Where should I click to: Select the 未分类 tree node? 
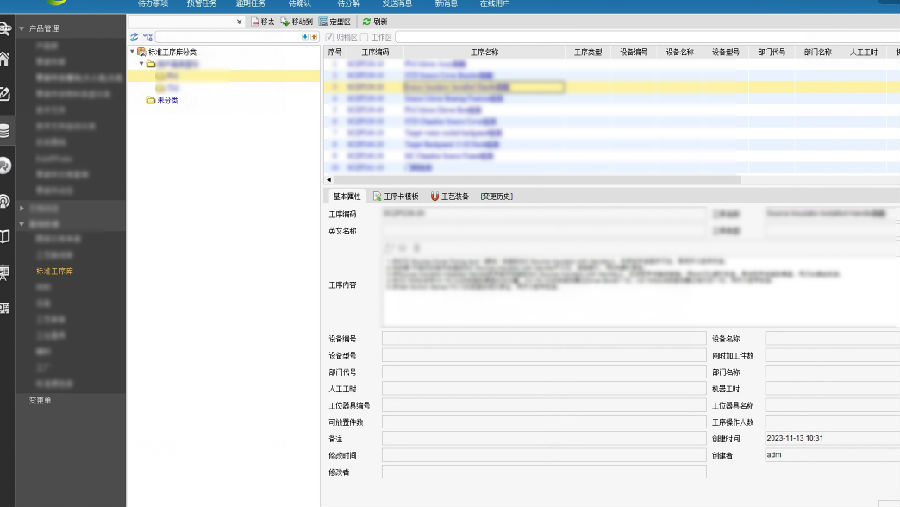(x=168, y=100)
